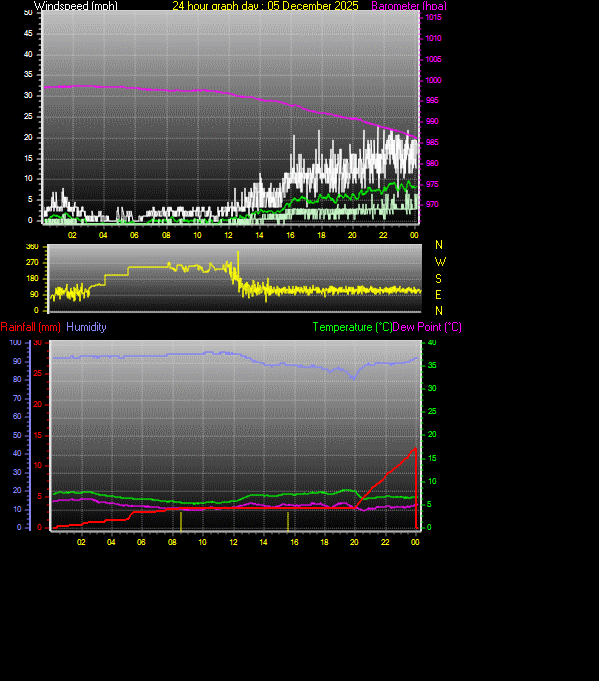Image resolution: width=599 pixels, height=681 pixels.
Task: Click the Temperature (°C) legend label
Action: coord(352,327)
